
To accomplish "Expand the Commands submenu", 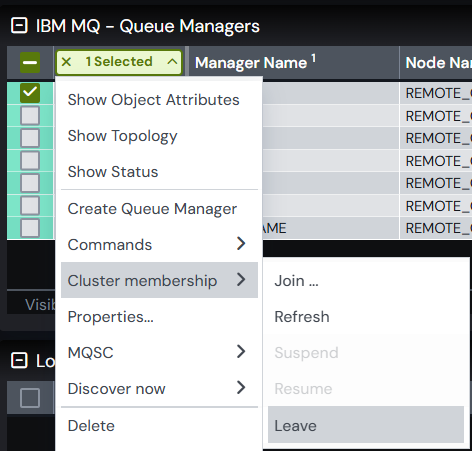I will (159, 244).
